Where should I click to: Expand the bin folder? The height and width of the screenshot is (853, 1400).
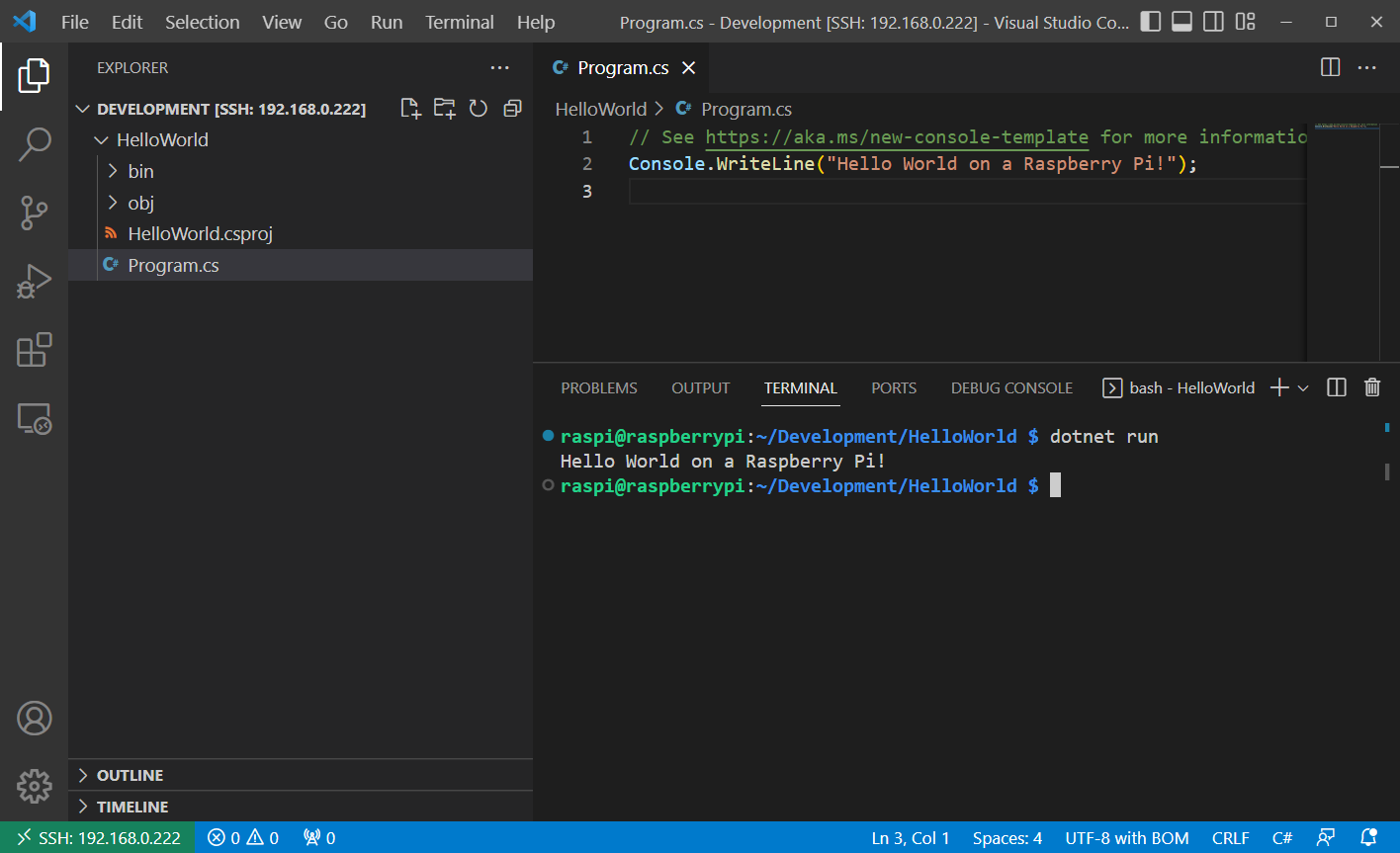[140, 171]
